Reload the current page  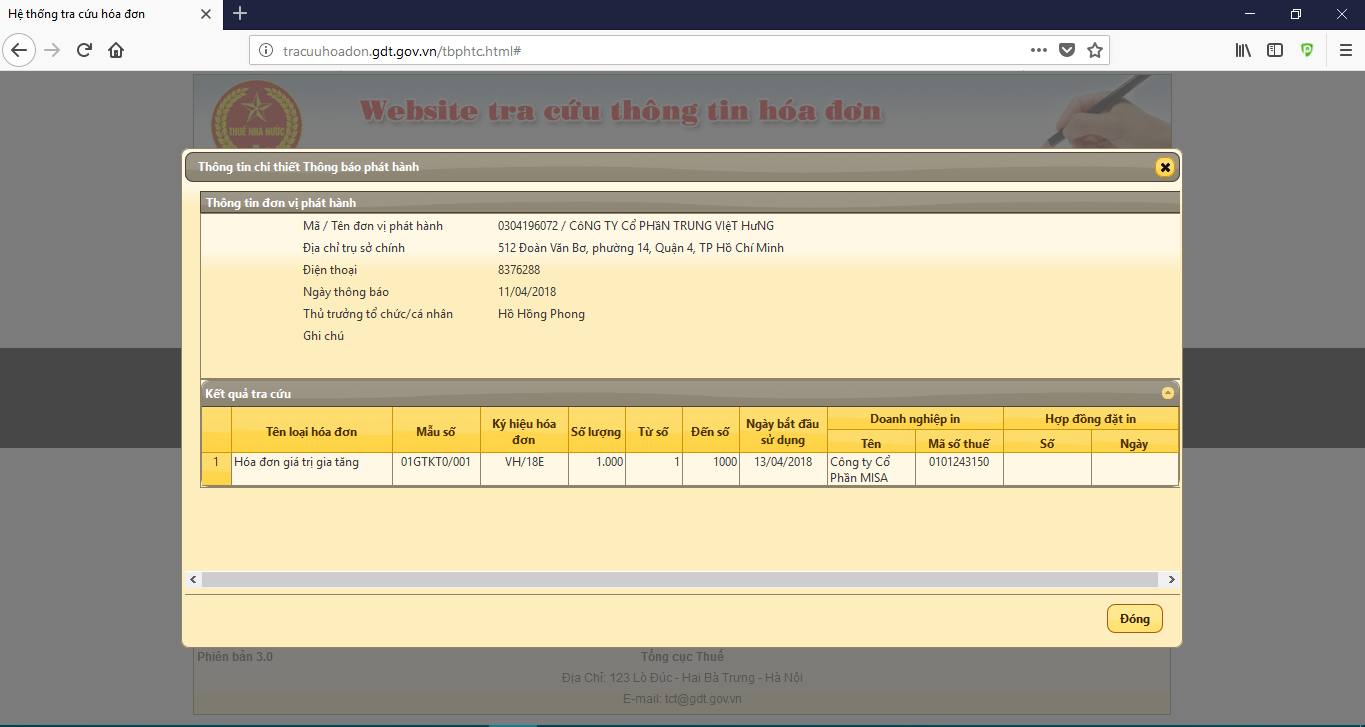tap(84, 50)
